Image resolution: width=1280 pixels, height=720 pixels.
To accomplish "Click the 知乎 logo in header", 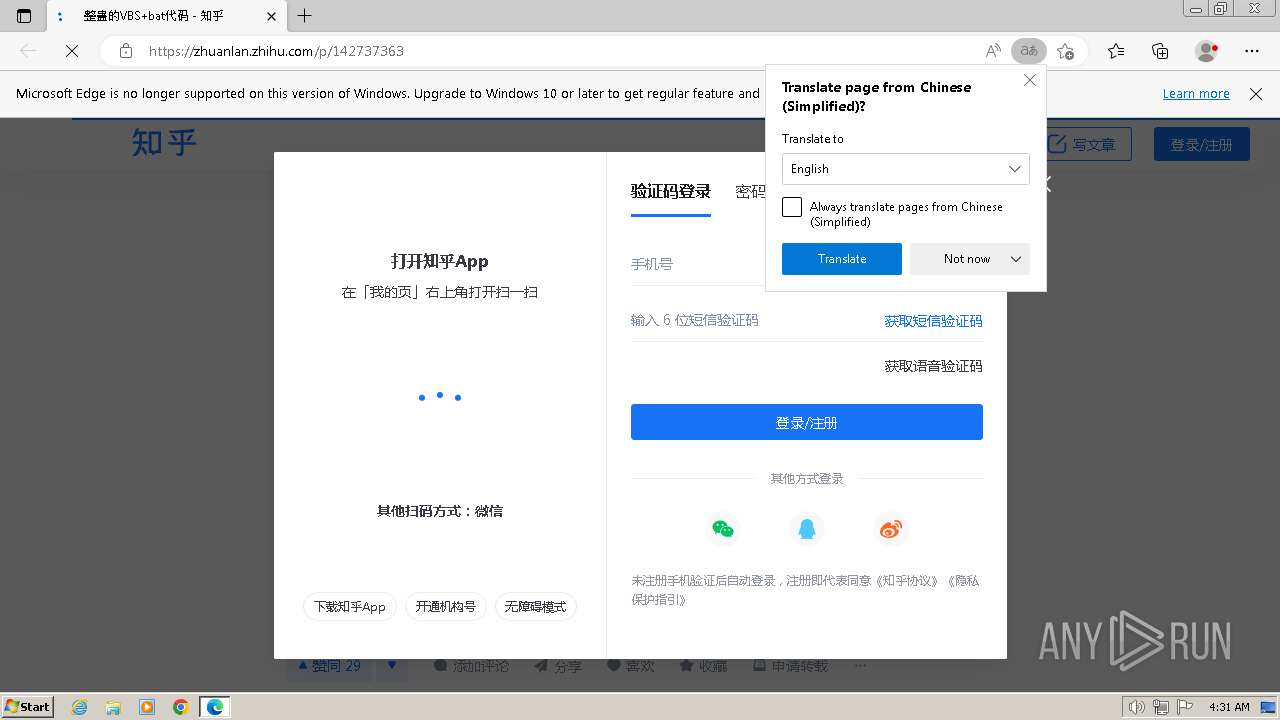I will tap(164, 143).
